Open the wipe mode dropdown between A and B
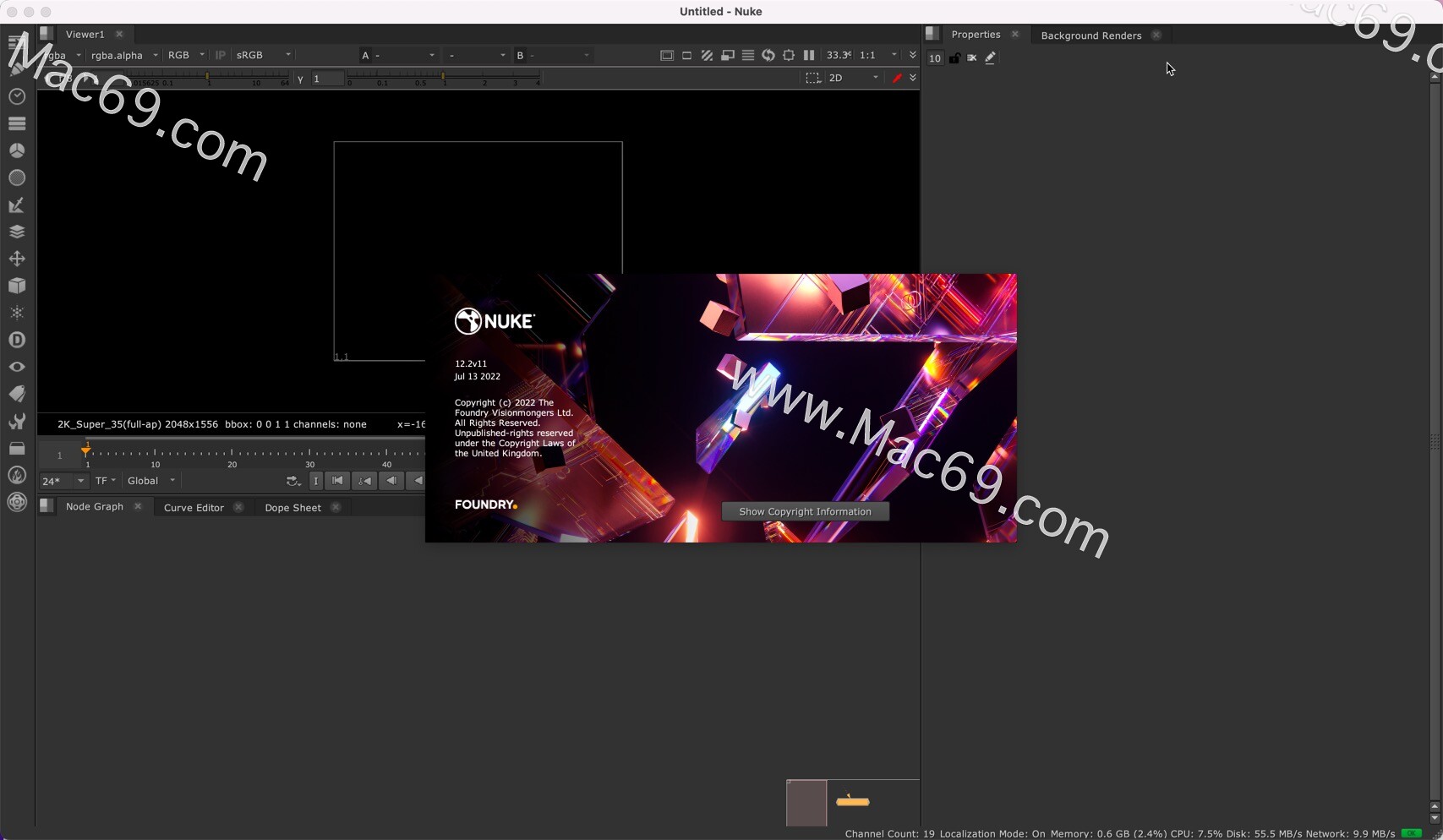 pos(477,55)
